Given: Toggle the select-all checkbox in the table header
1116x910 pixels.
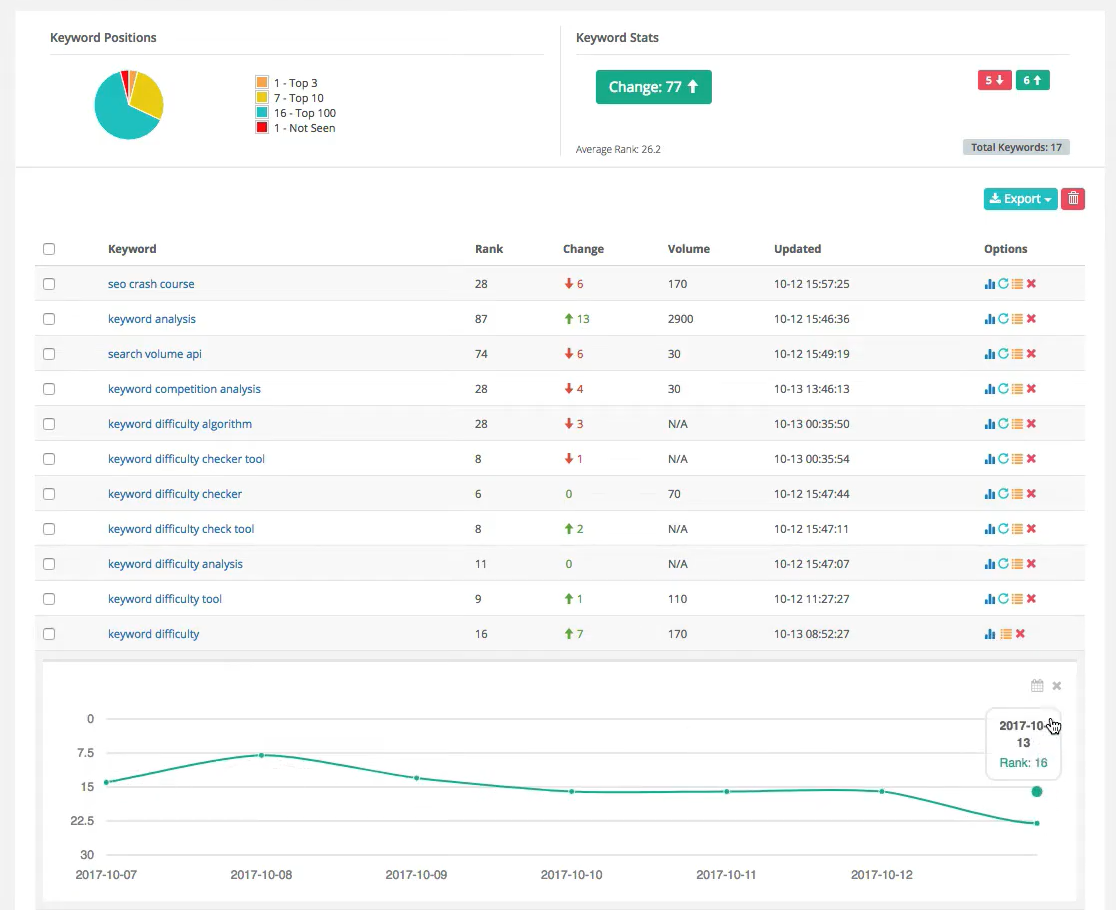Looking at the screenshot, I should [49, 248].
